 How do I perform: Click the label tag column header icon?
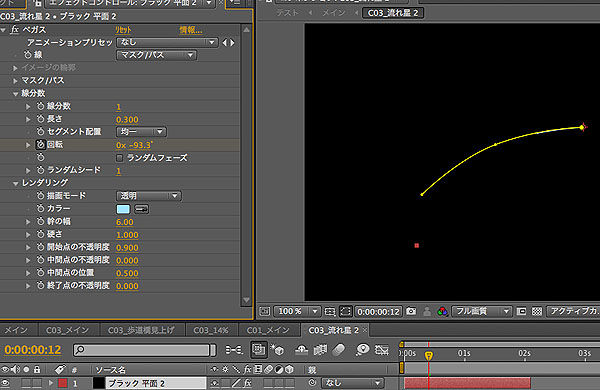pyautogui.click(x=59, y=369)
